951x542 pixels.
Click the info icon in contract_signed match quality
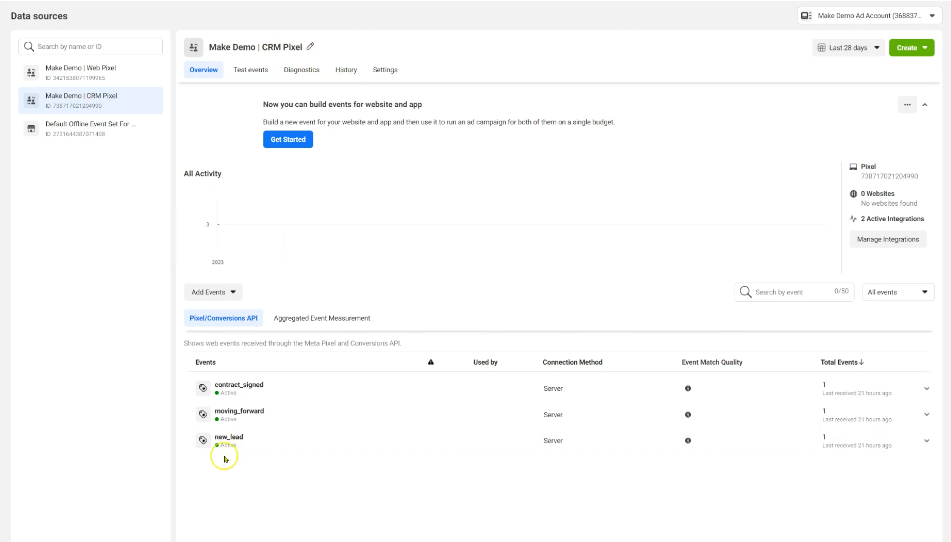pos(688,388)
